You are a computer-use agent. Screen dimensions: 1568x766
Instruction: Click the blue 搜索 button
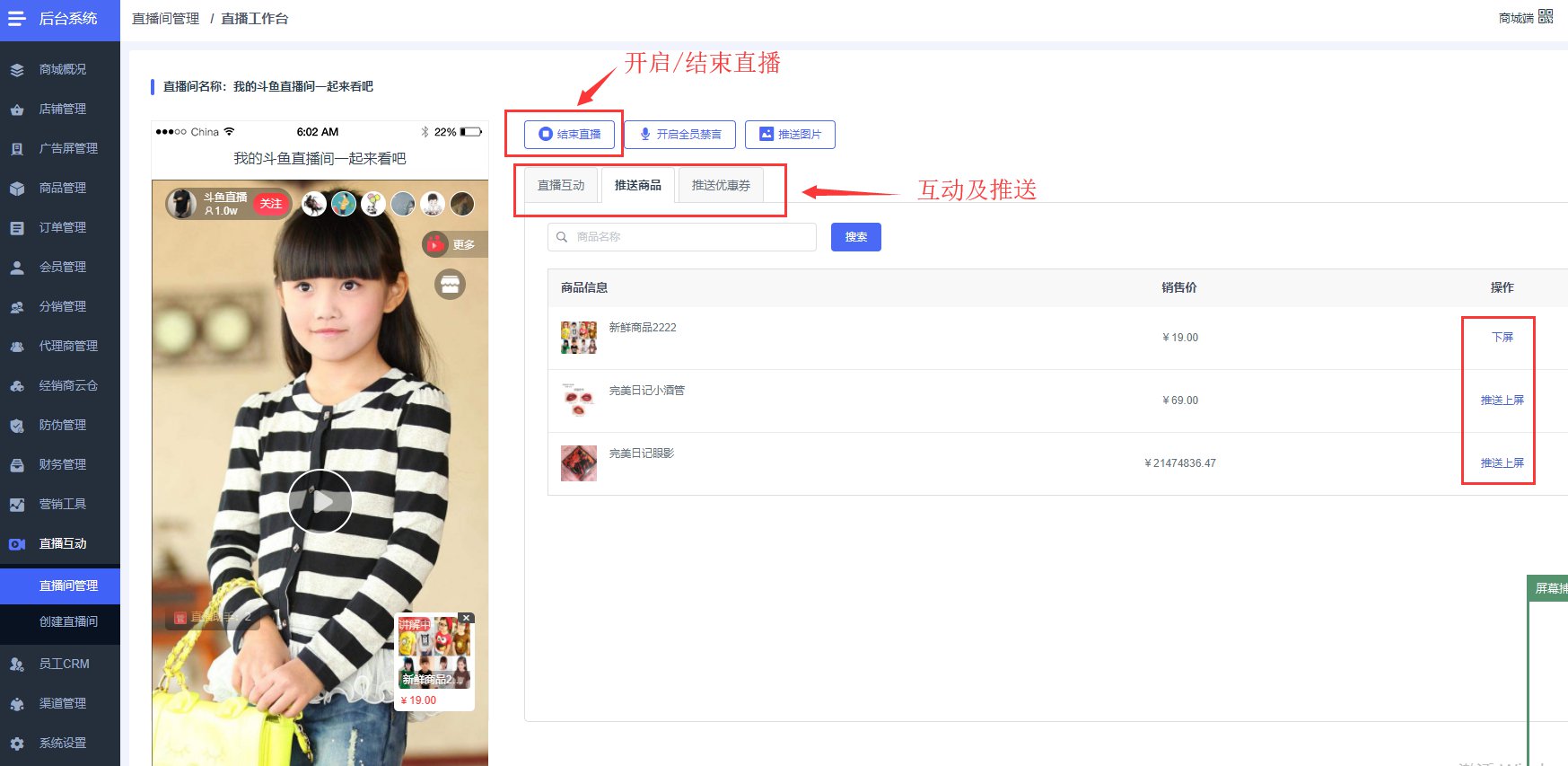[x=856, y=237]
